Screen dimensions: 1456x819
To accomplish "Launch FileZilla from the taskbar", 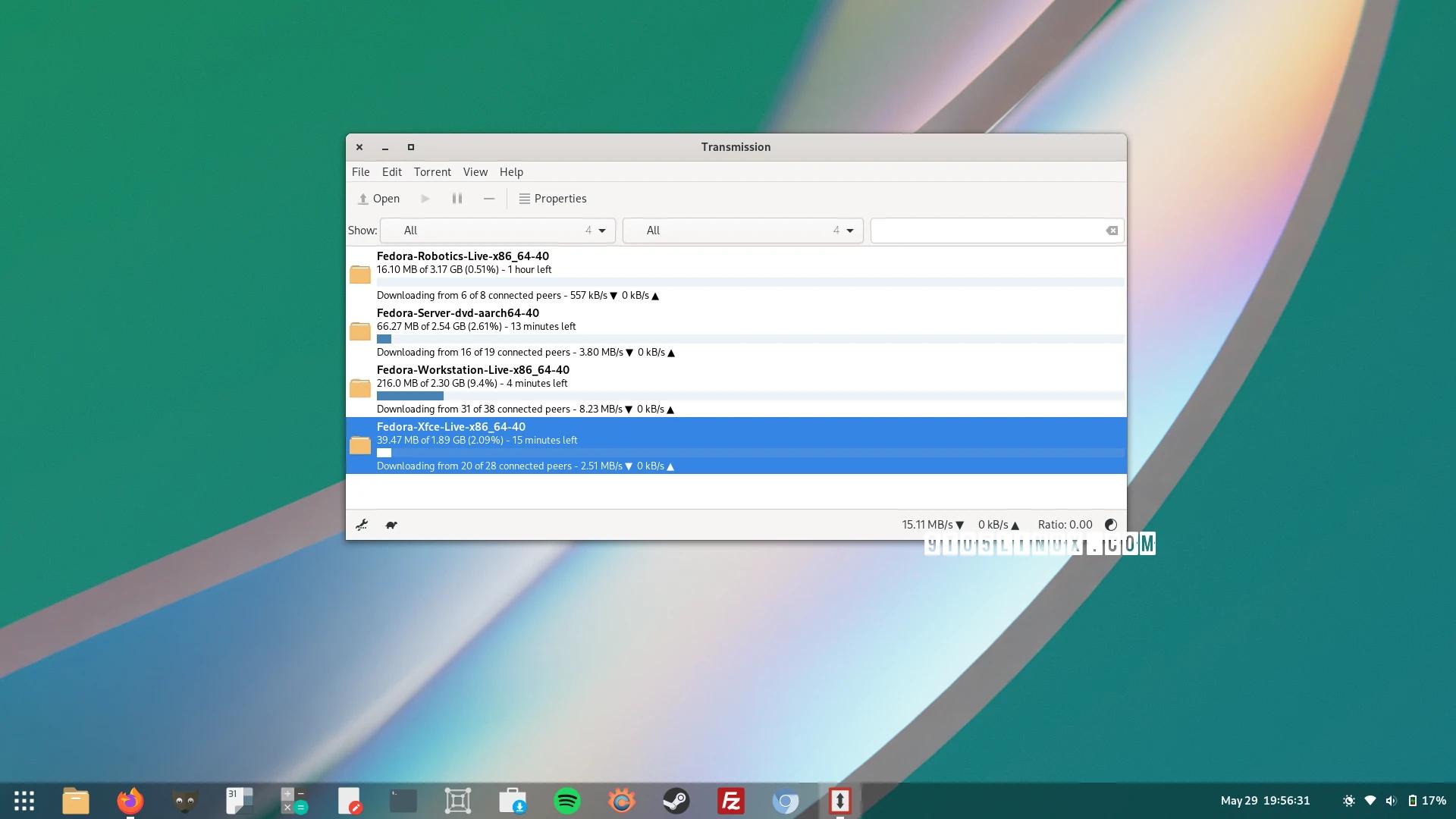I will (731, 801).
